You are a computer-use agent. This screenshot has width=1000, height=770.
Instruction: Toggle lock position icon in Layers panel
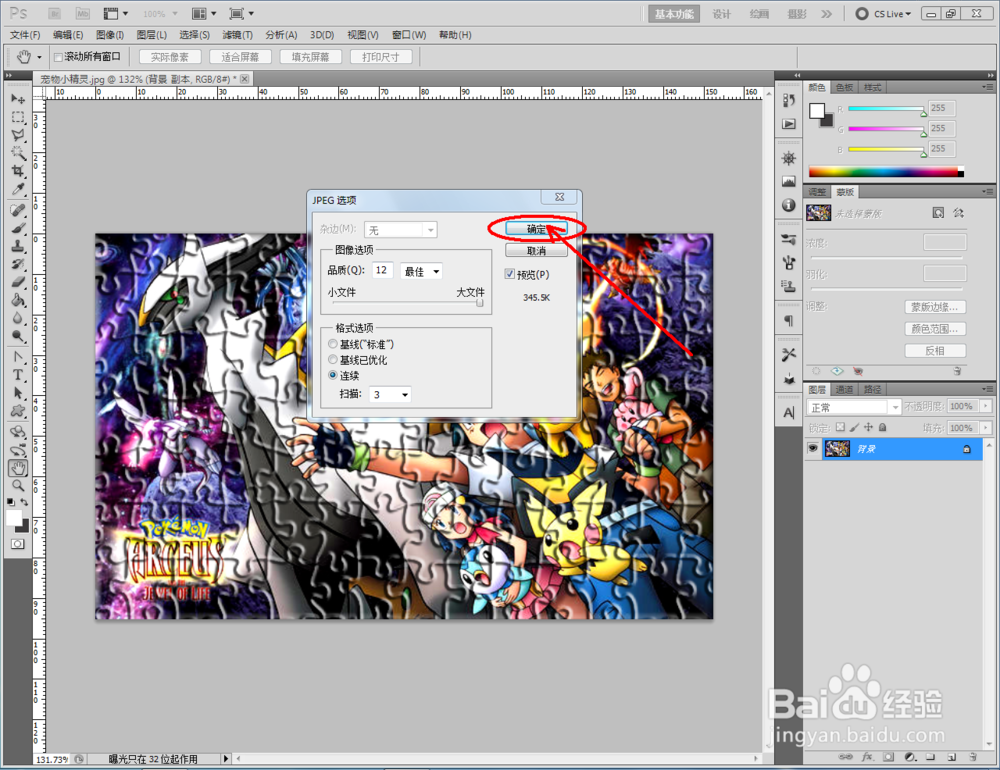pos(868,427)
